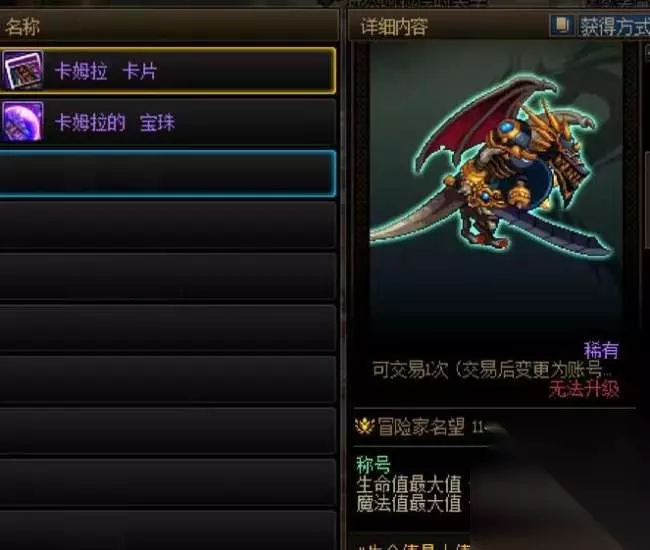Click the 冒险家名望 text label
Viewport: 650px width, 550px height.
[x=421, y=427]
